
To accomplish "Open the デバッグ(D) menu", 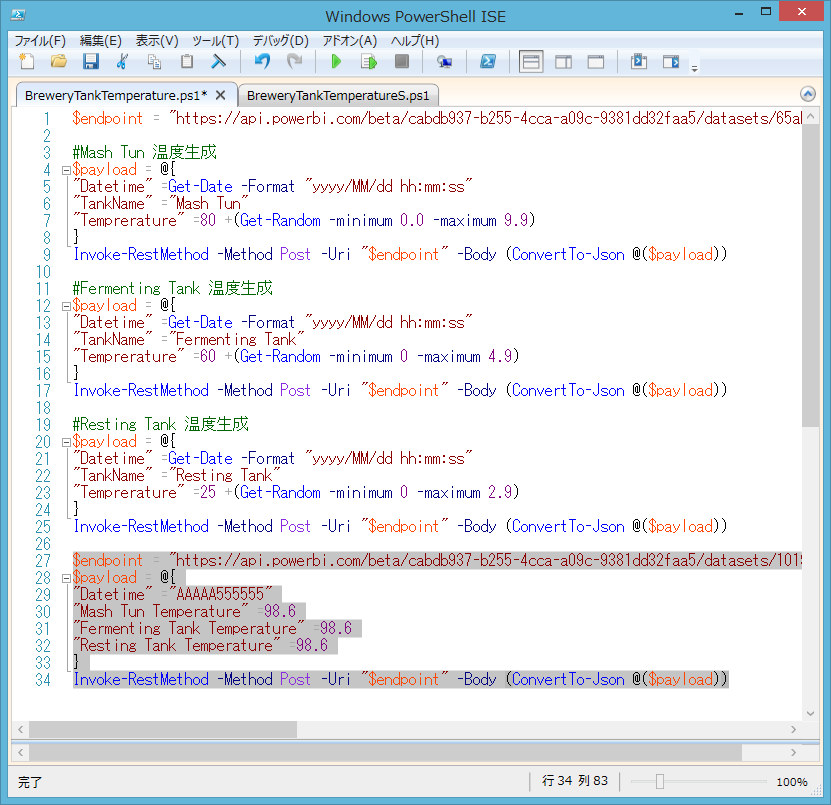I will click(280, 41).
